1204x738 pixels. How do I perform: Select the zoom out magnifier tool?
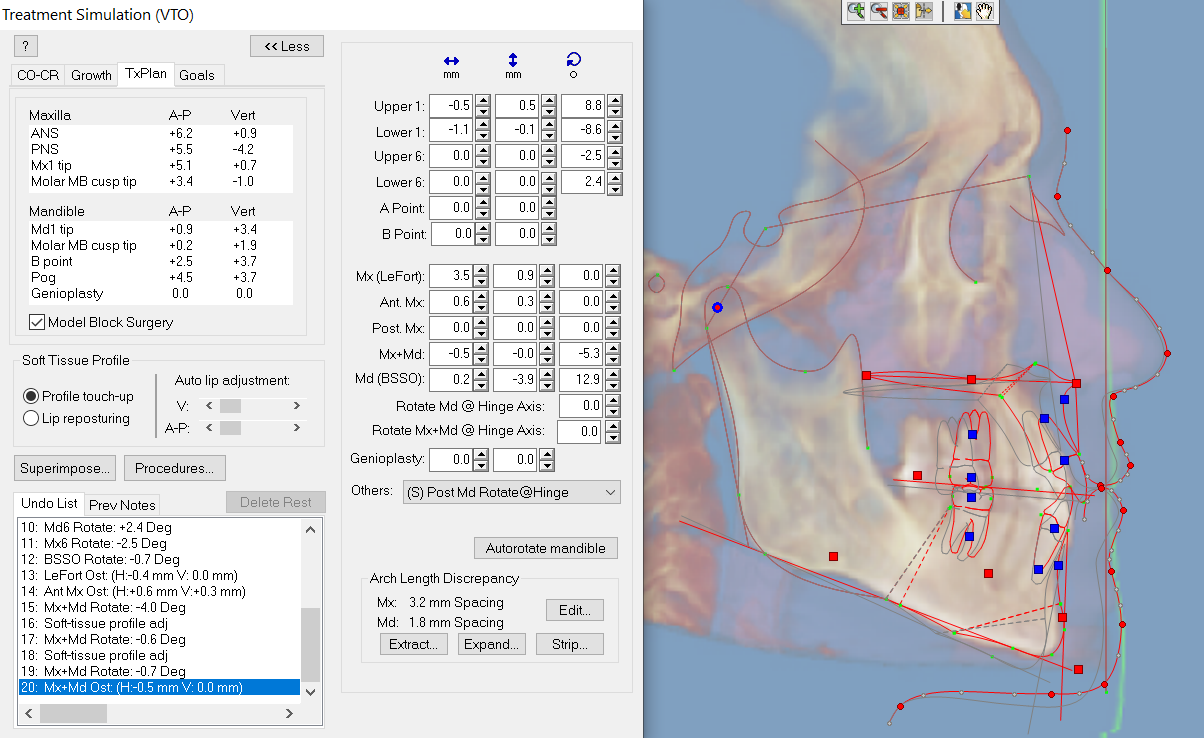click(879, 11)
